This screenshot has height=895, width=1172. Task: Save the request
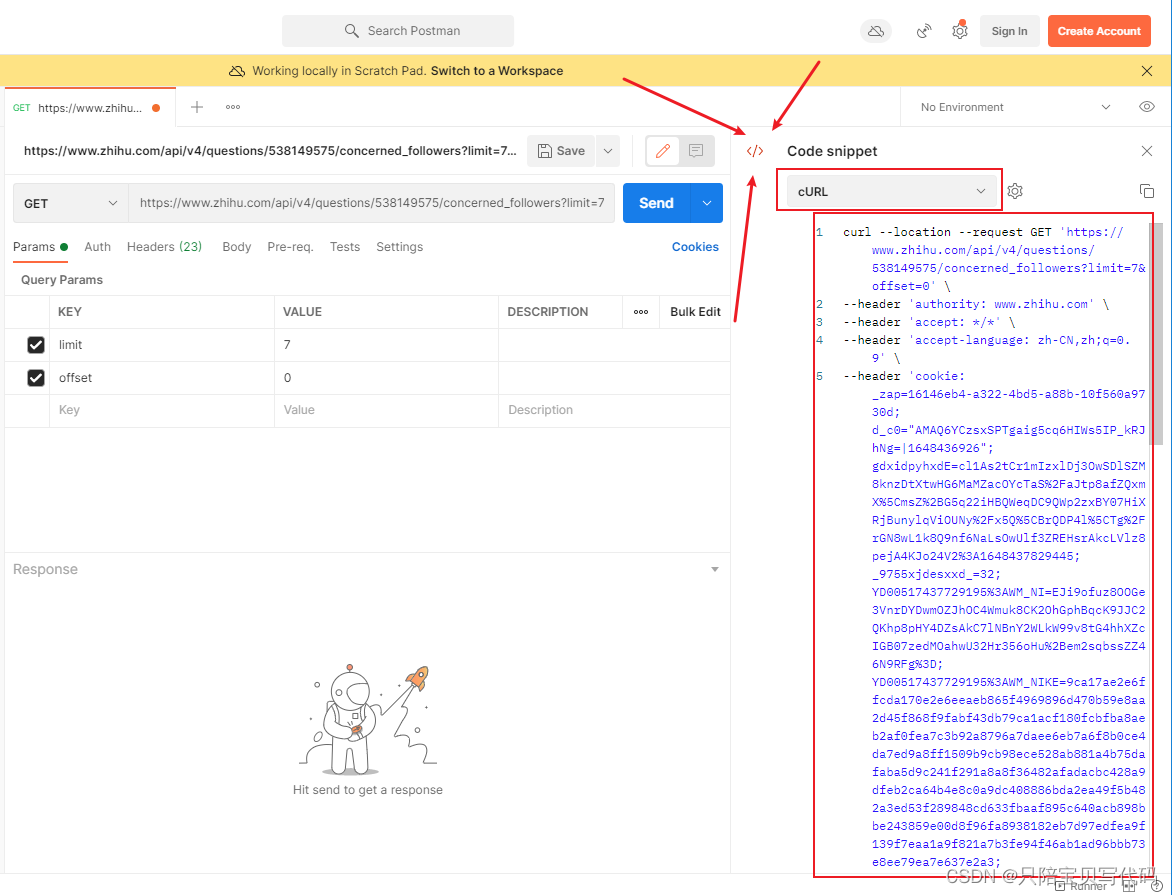[561, 151]
